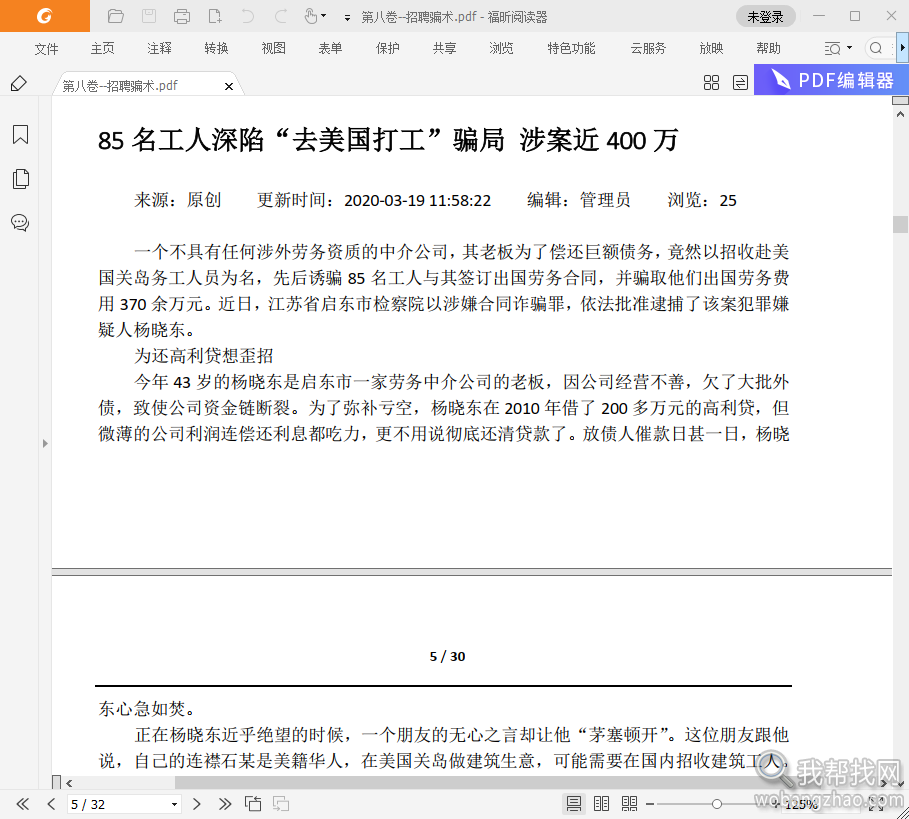
Task: Select the 第八卷--招聘骗术.pdf document tab
Action: click(121, 86)
